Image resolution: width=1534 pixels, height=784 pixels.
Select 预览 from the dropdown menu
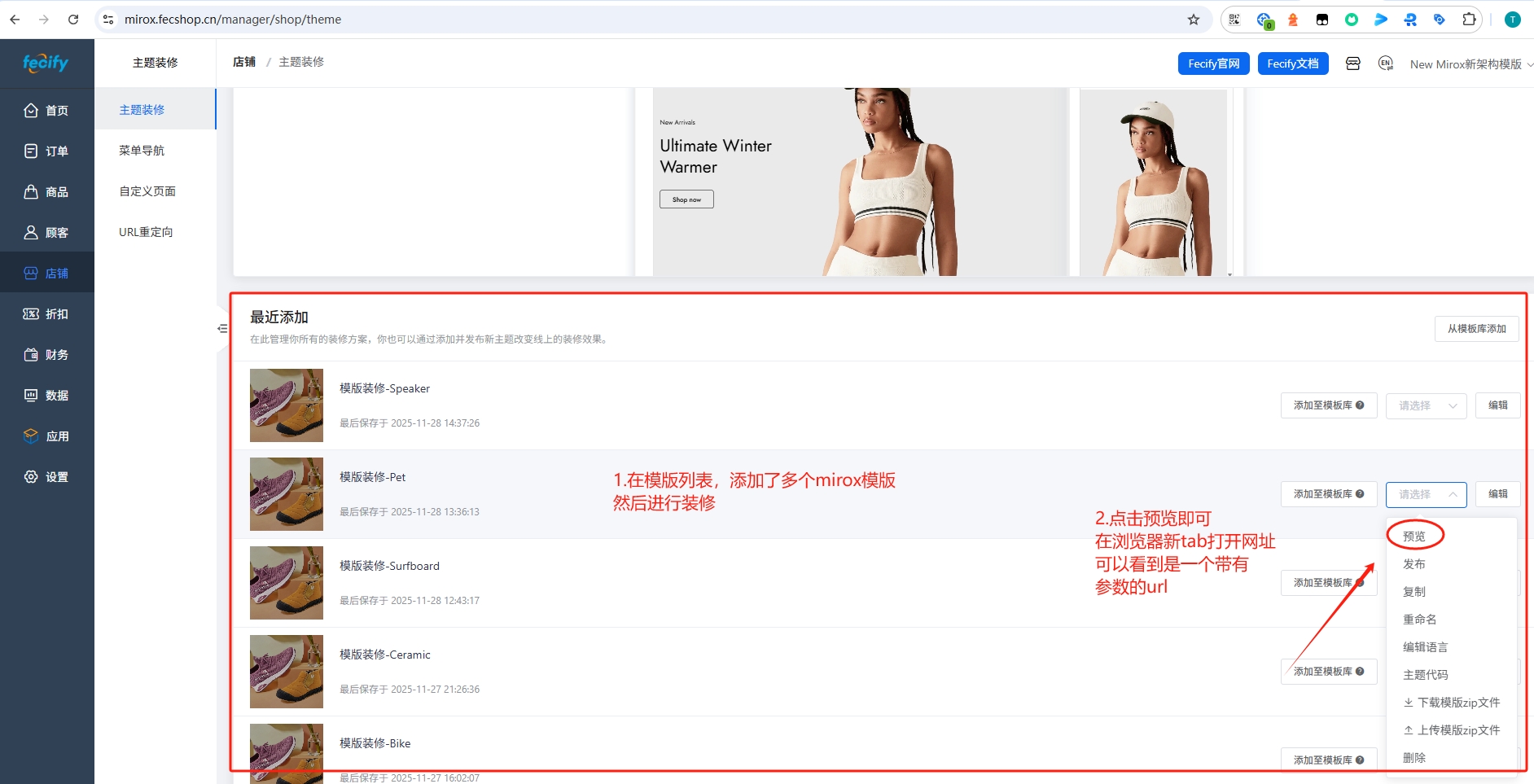coord(1414,536)
